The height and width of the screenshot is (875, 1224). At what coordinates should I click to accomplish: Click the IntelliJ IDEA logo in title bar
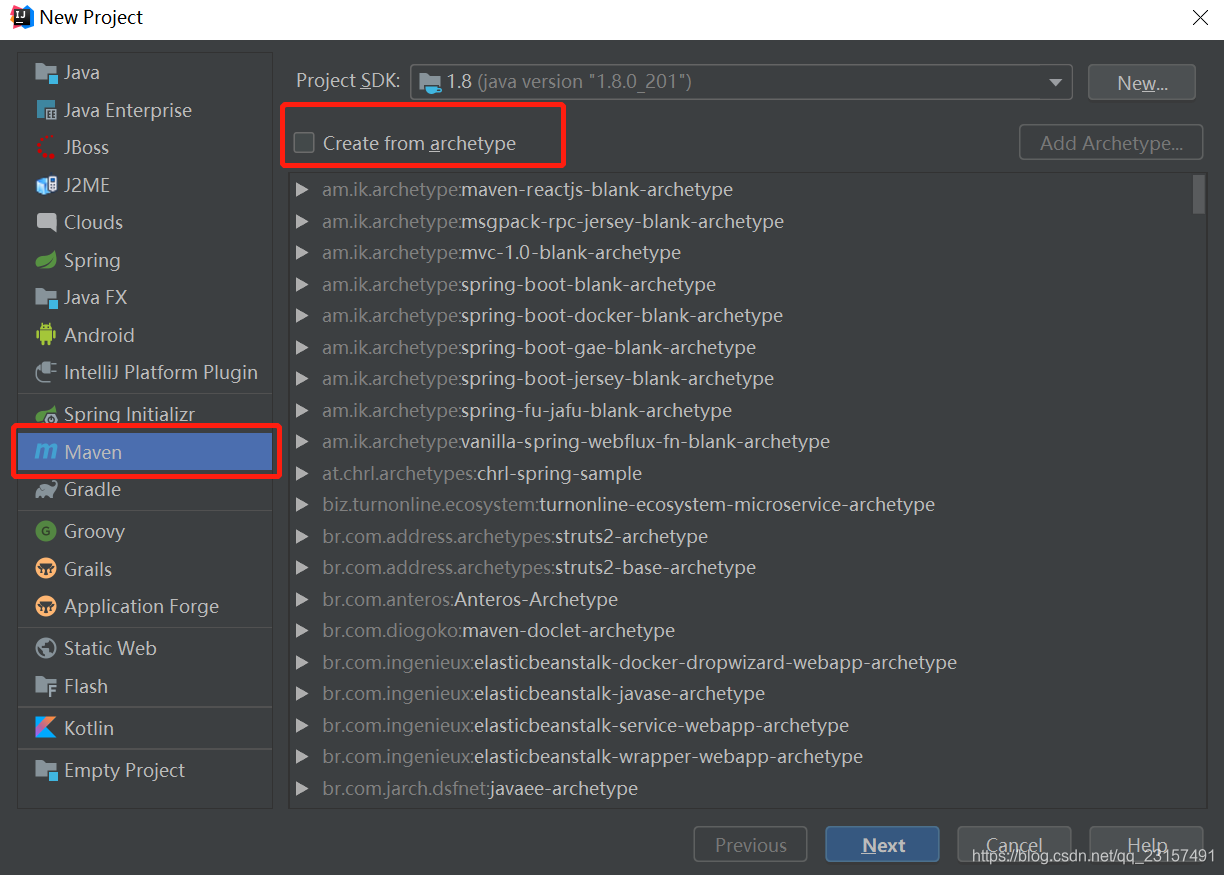coord(22,17)
